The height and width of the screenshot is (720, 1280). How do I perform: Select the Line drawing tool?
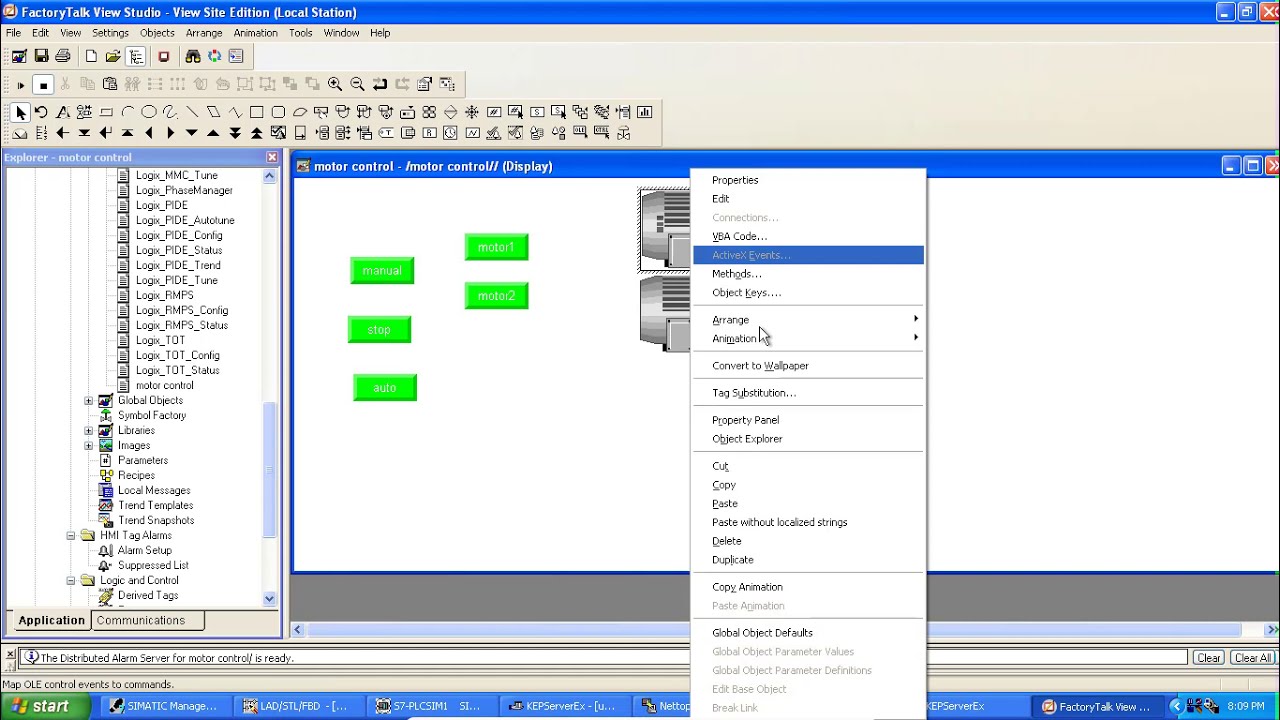[x=192, y=112]
